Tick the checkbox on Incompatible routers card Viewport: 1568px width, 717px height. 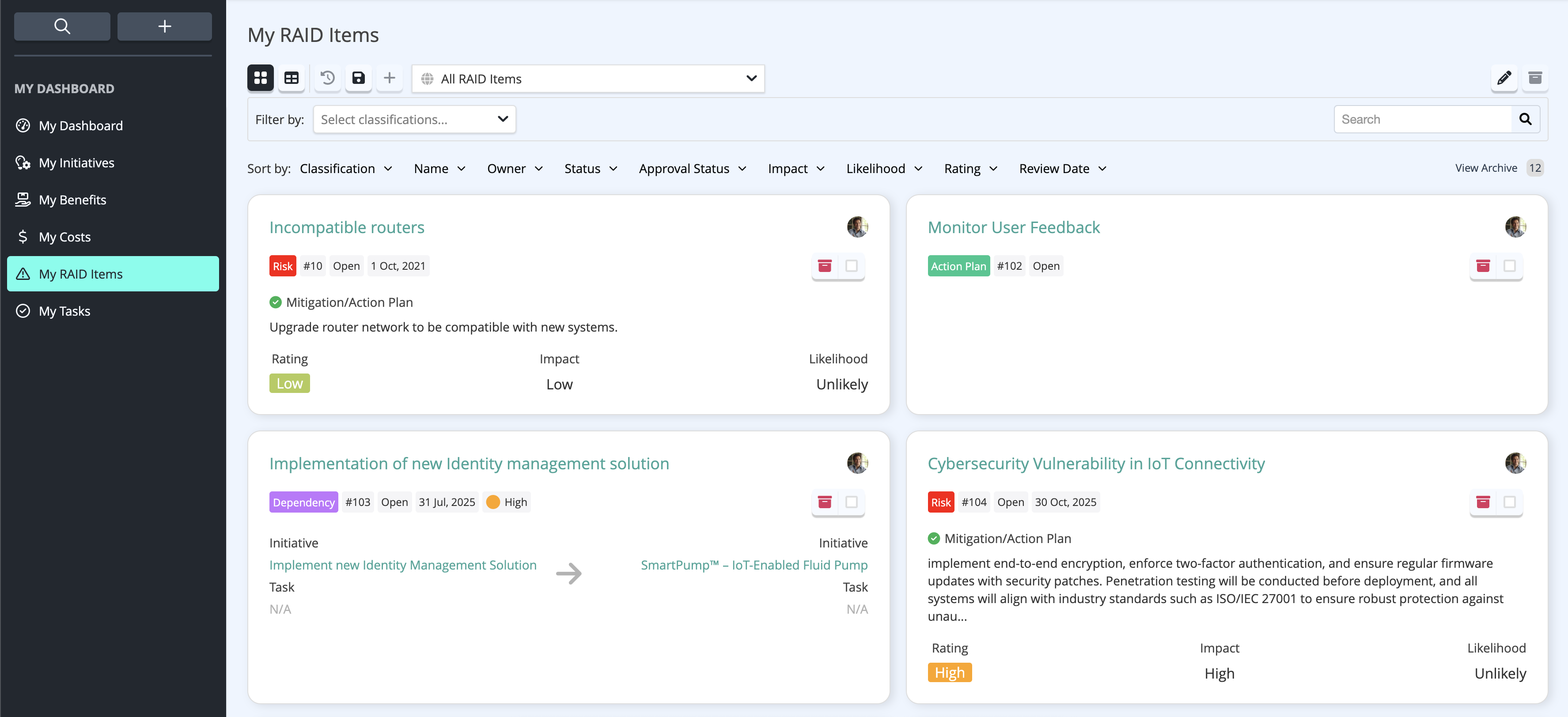852,266
